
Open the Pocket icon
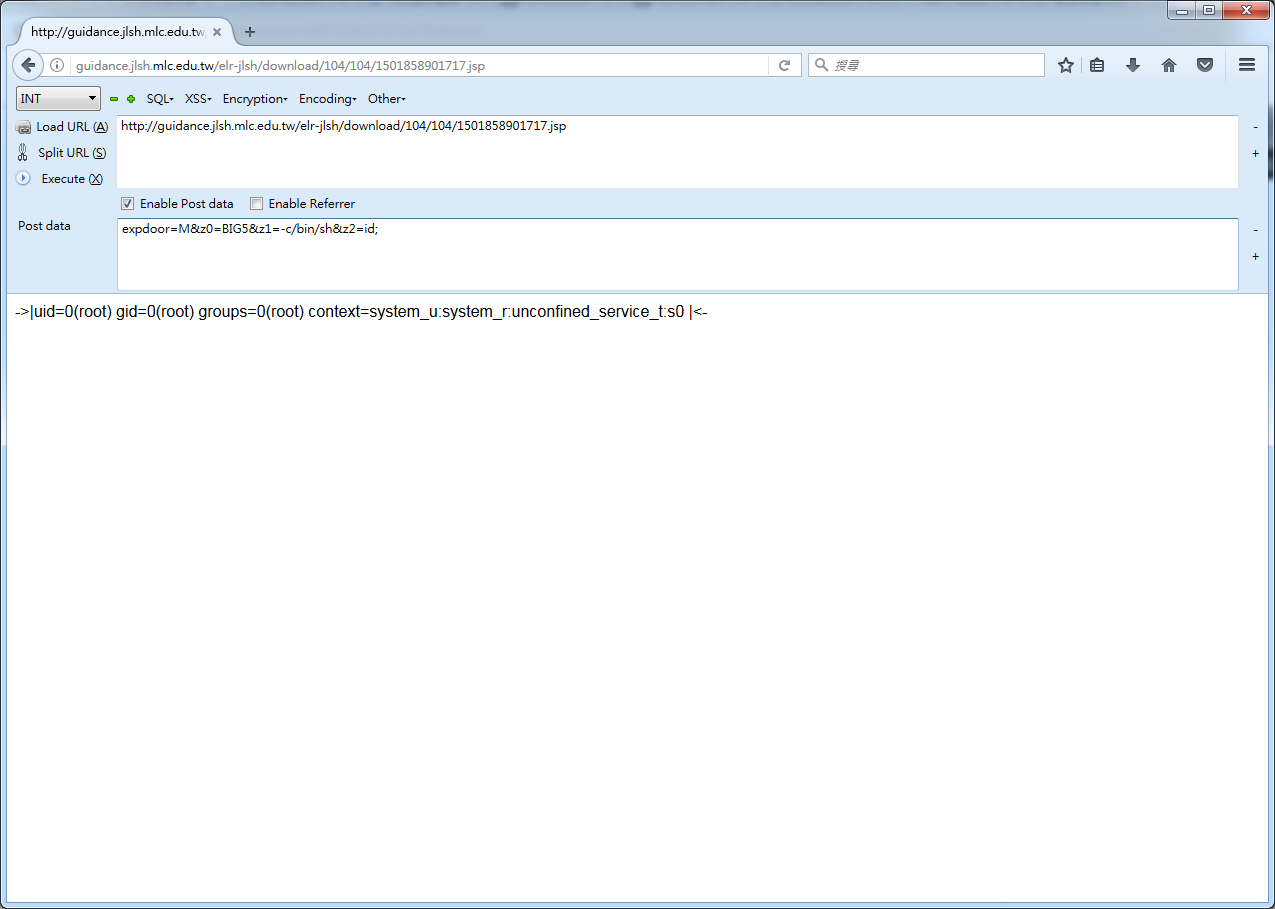pyautogui.click(x=1205, y=65)
